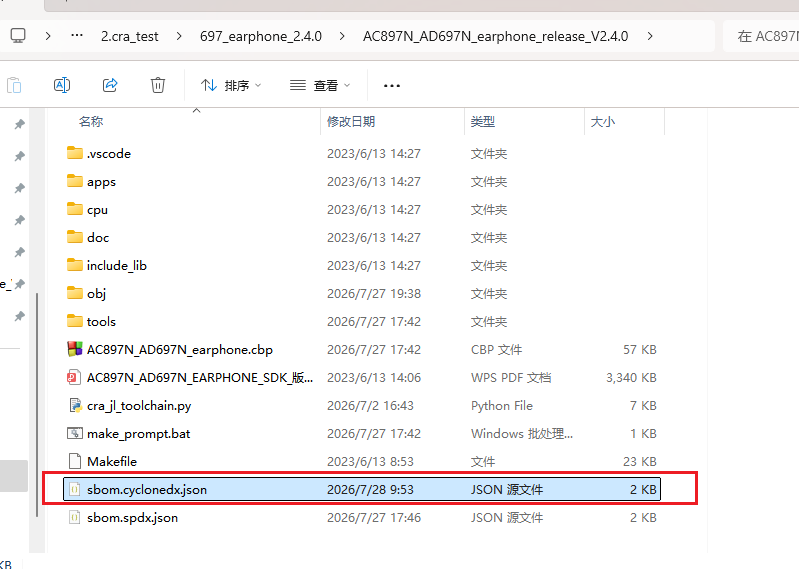Select the .vscode folder icon

pyautogui.click(x=75, y=153)
